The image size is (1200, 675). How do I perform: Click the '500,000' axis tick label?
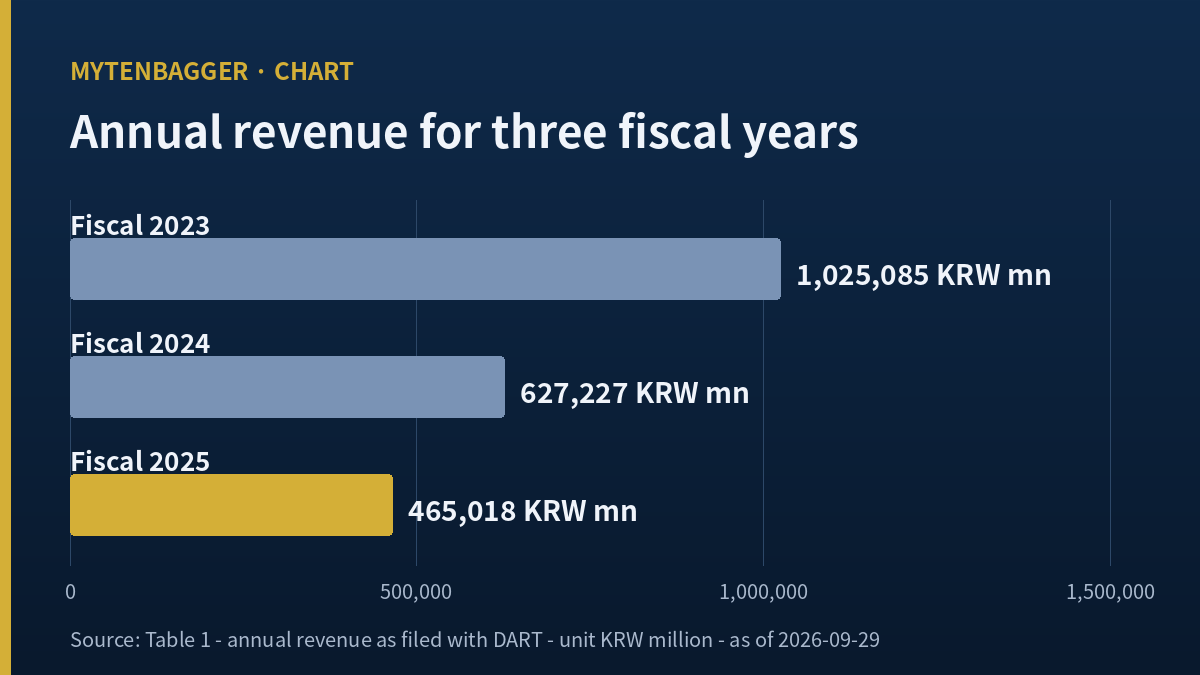416,592
